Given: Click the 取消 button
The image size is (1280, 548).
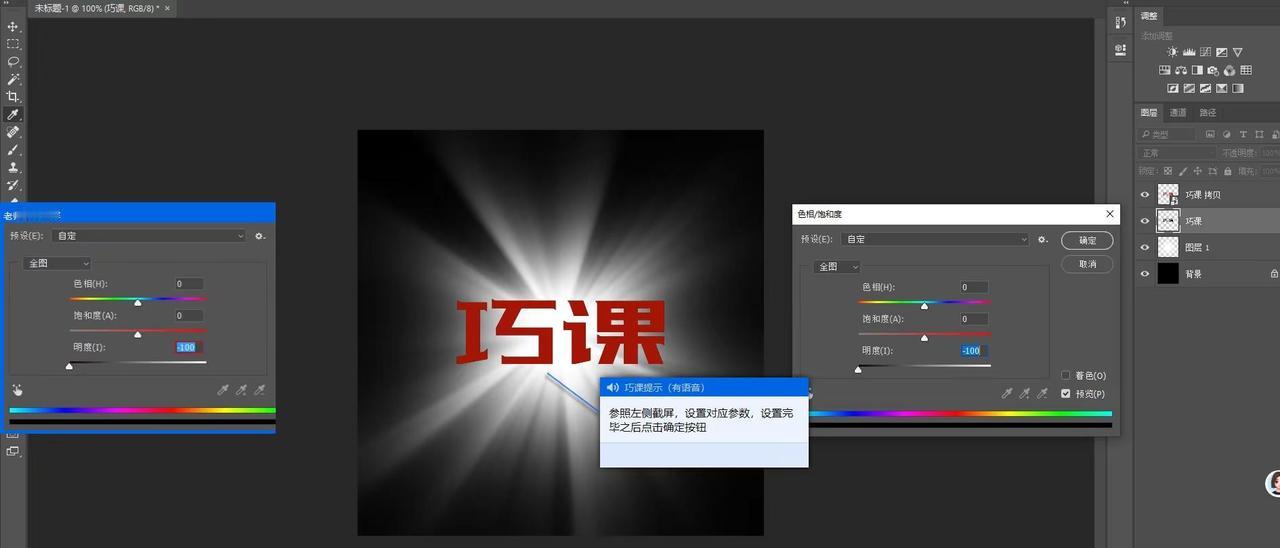Looking at the screenshot, I should (x=1087, y=264).
